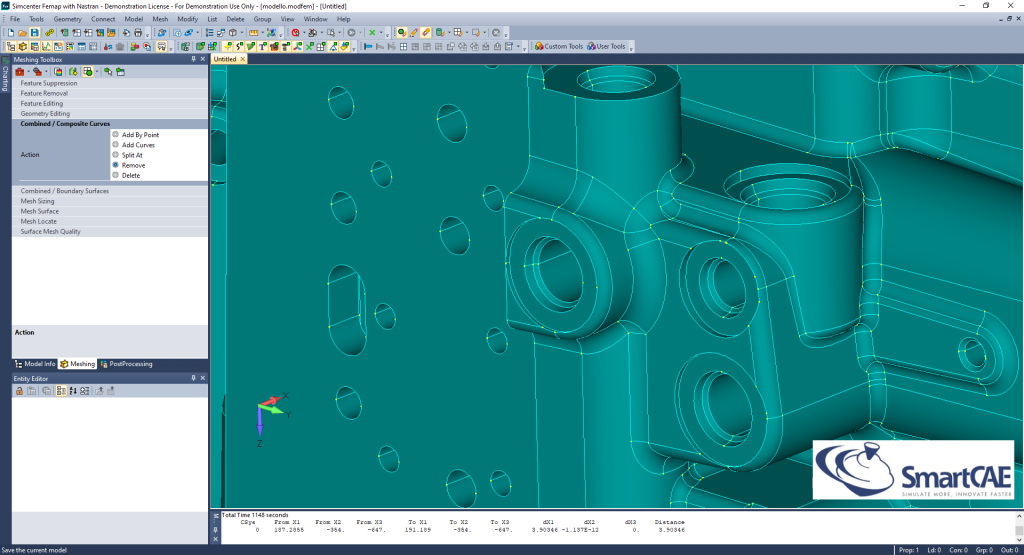Switch to the PostProcessing tab
This screenshot has width=1024, height=555.
pos(127,364)
